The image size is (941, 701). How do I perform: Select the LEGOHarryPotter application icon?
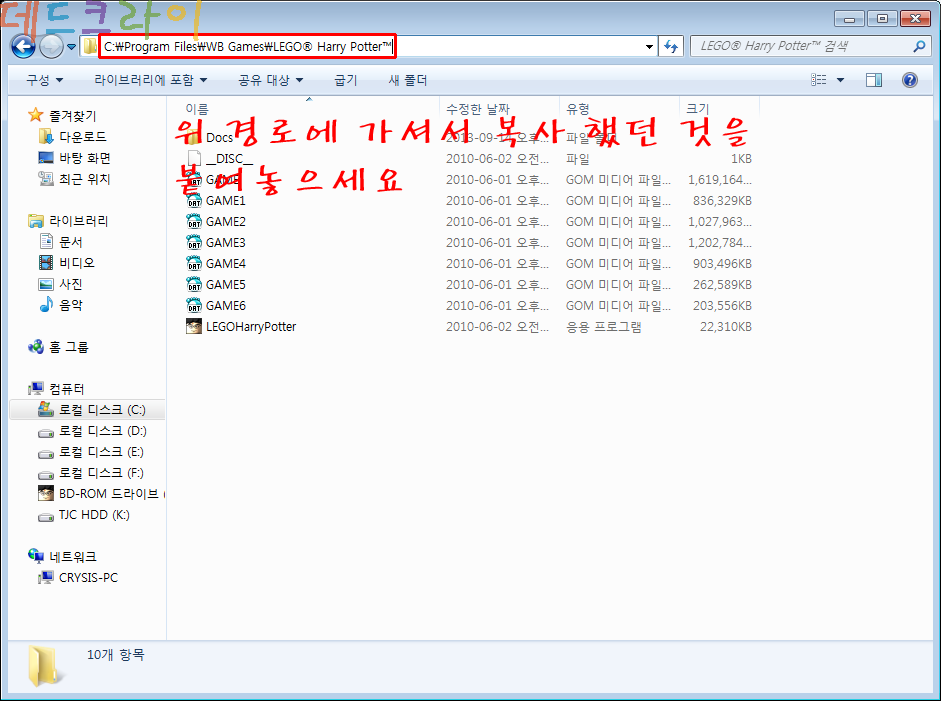(194, 326)
